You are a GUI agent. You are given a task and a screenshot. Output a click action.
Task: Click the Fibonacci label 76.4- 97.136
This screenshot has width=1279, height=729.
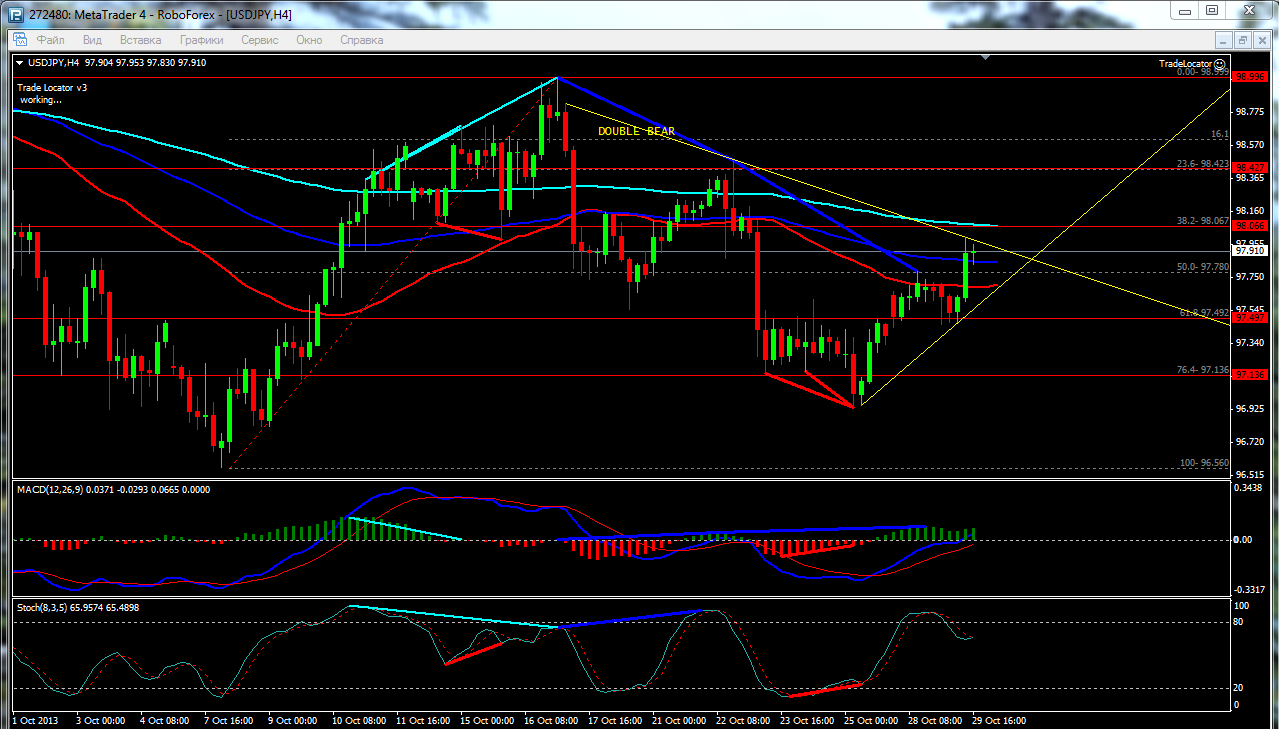click(1202, 370)
